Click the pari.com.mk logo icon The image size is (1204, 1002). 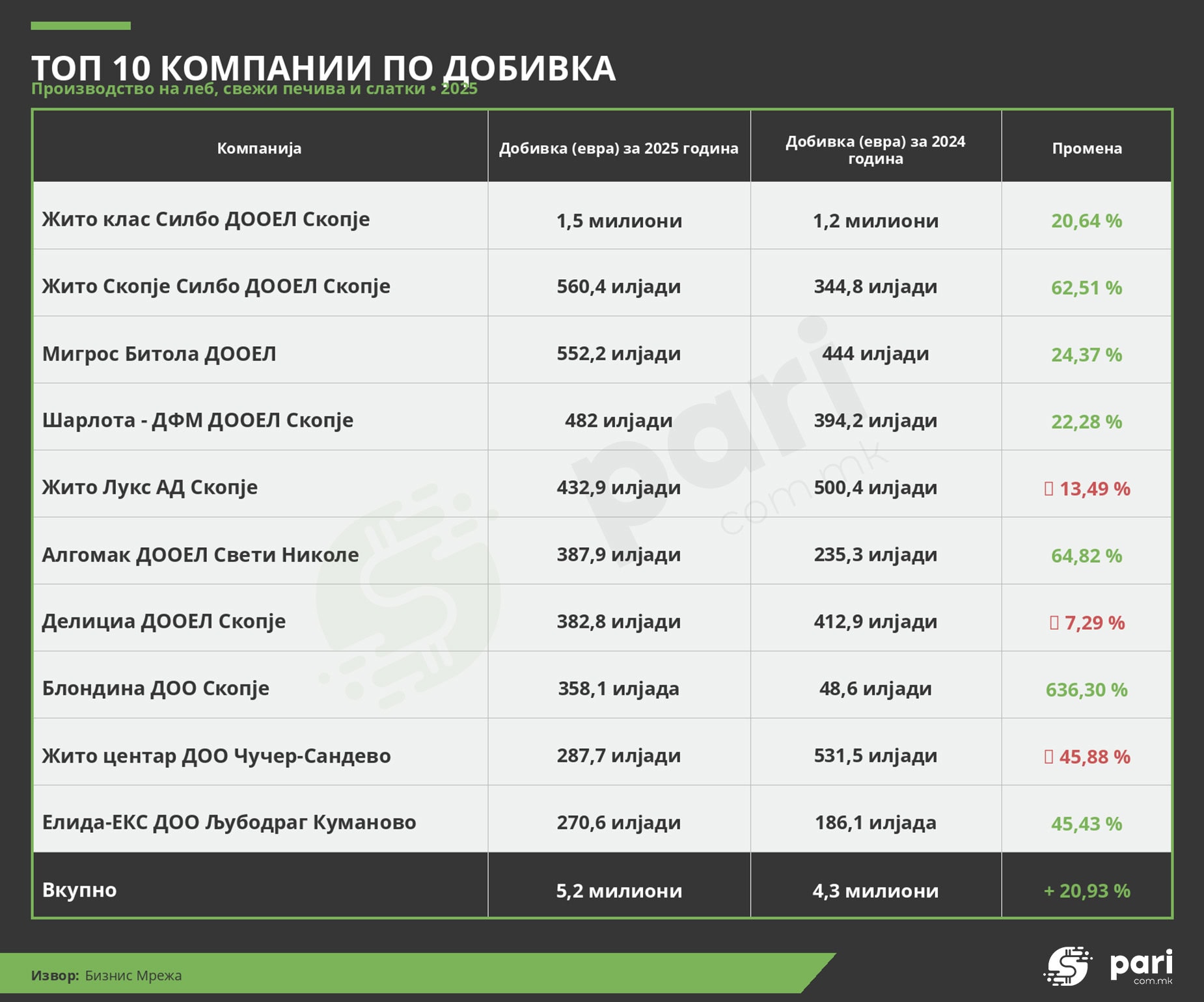pos(1067,966)
